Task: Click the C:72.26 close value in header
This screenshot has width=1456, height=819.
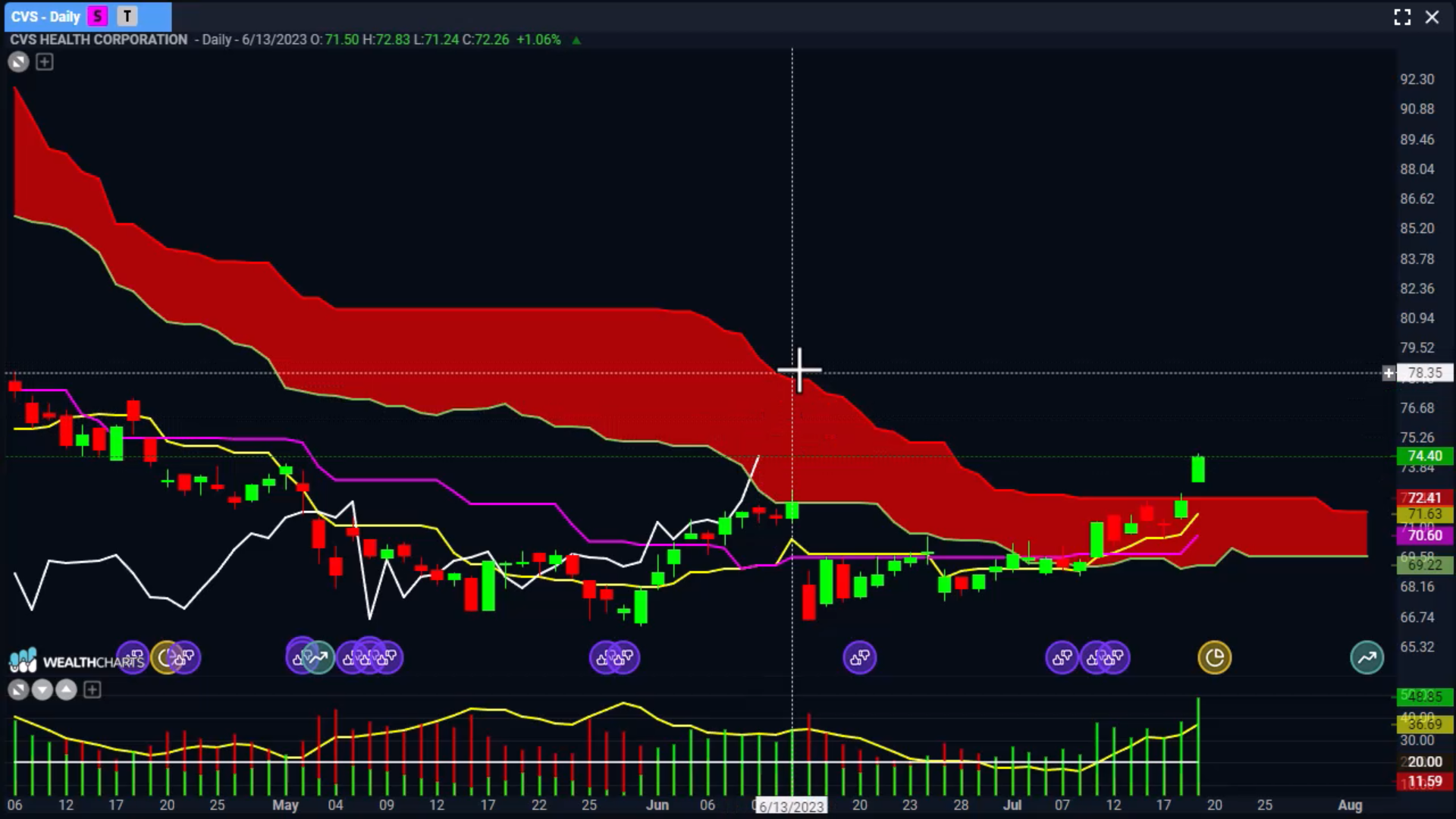Action: (x=485, y=39)
